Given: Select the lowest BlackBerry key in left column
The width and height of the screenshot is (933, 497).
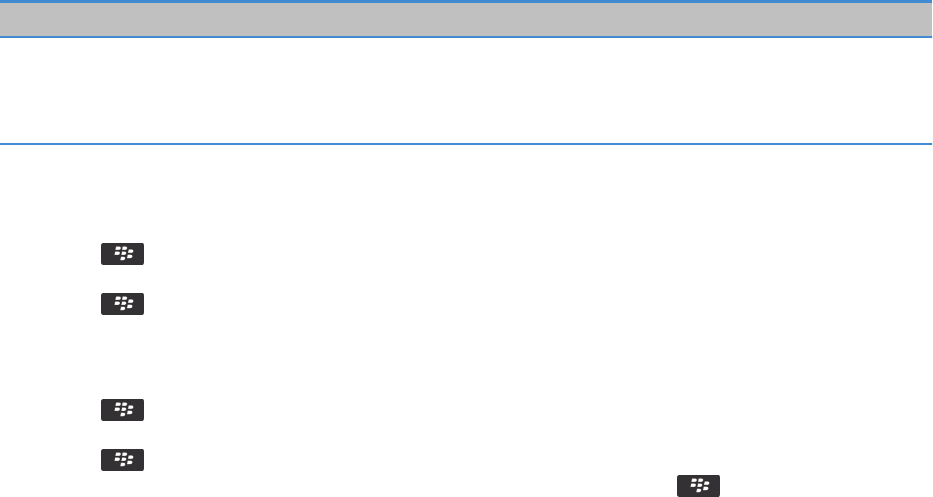Looking at the screenshot, I should [122, 460].
